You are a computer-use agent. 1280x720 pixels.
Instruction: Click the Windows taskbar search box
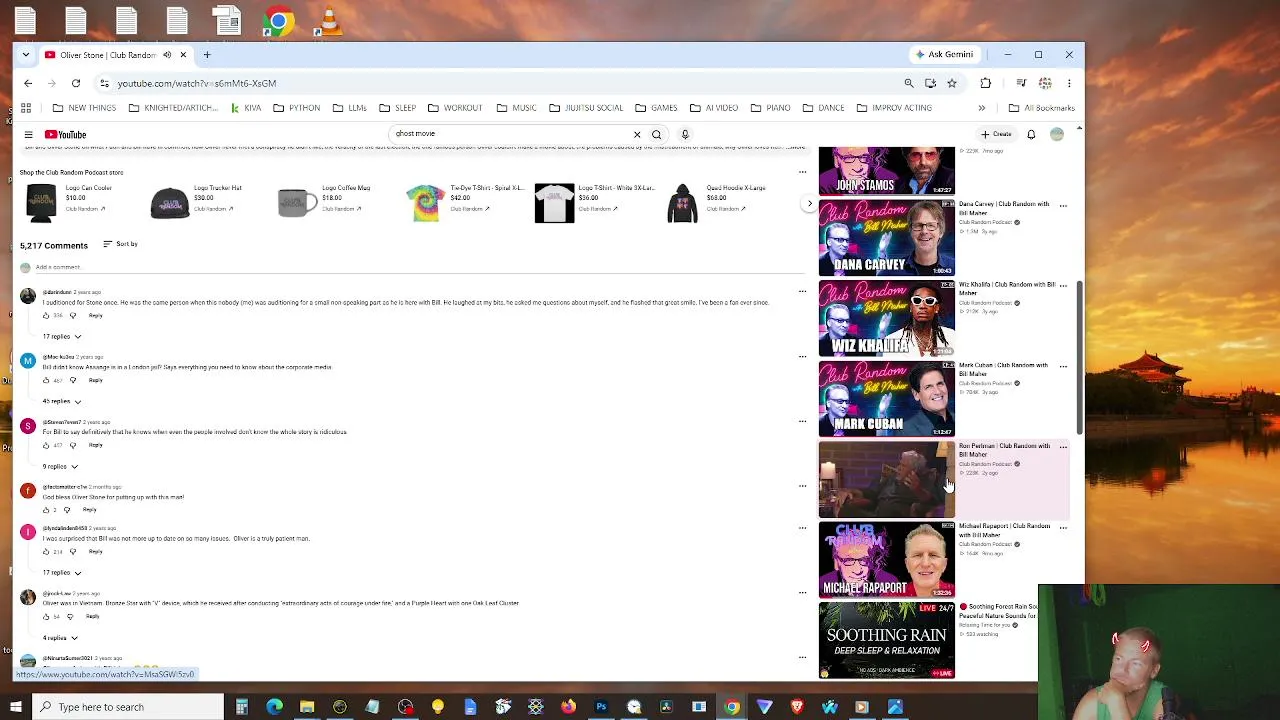click(127, 707)
